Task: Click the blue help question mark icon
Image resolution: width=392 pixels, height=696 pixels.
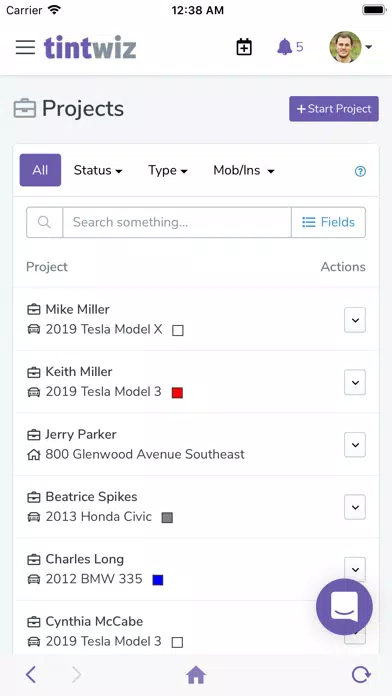Action: [360, 171]
